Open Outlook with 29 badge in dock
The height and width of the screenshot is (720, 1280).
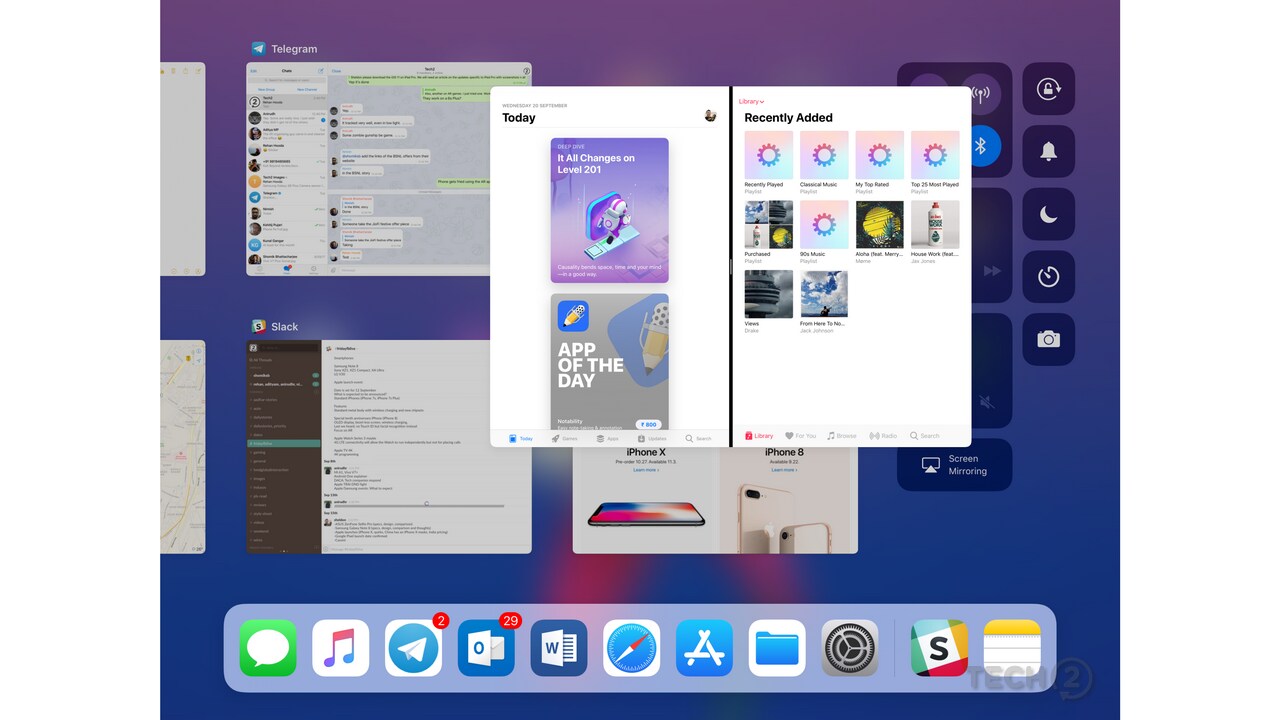coord(486,648)
